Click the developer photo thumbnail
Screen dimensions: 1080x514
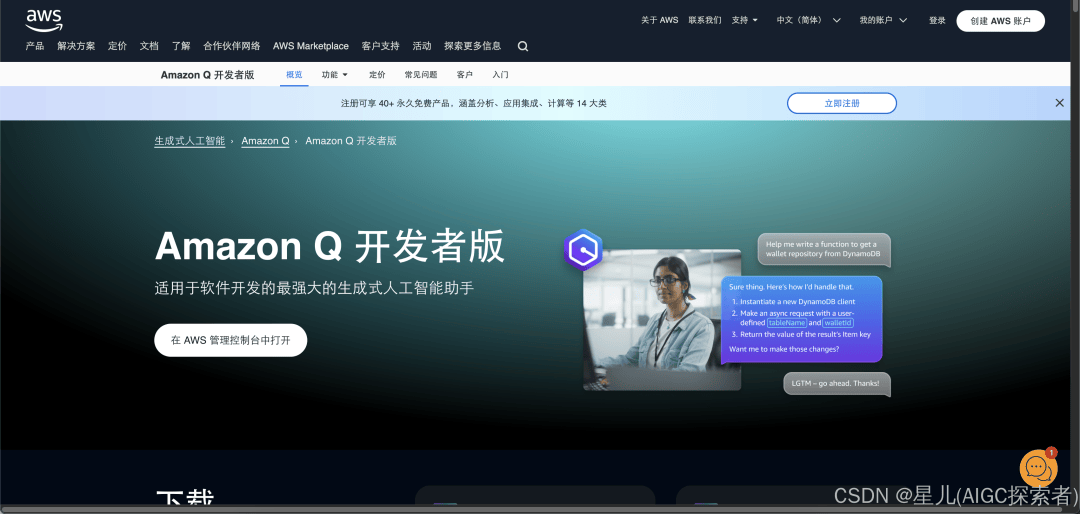point(661,318)
